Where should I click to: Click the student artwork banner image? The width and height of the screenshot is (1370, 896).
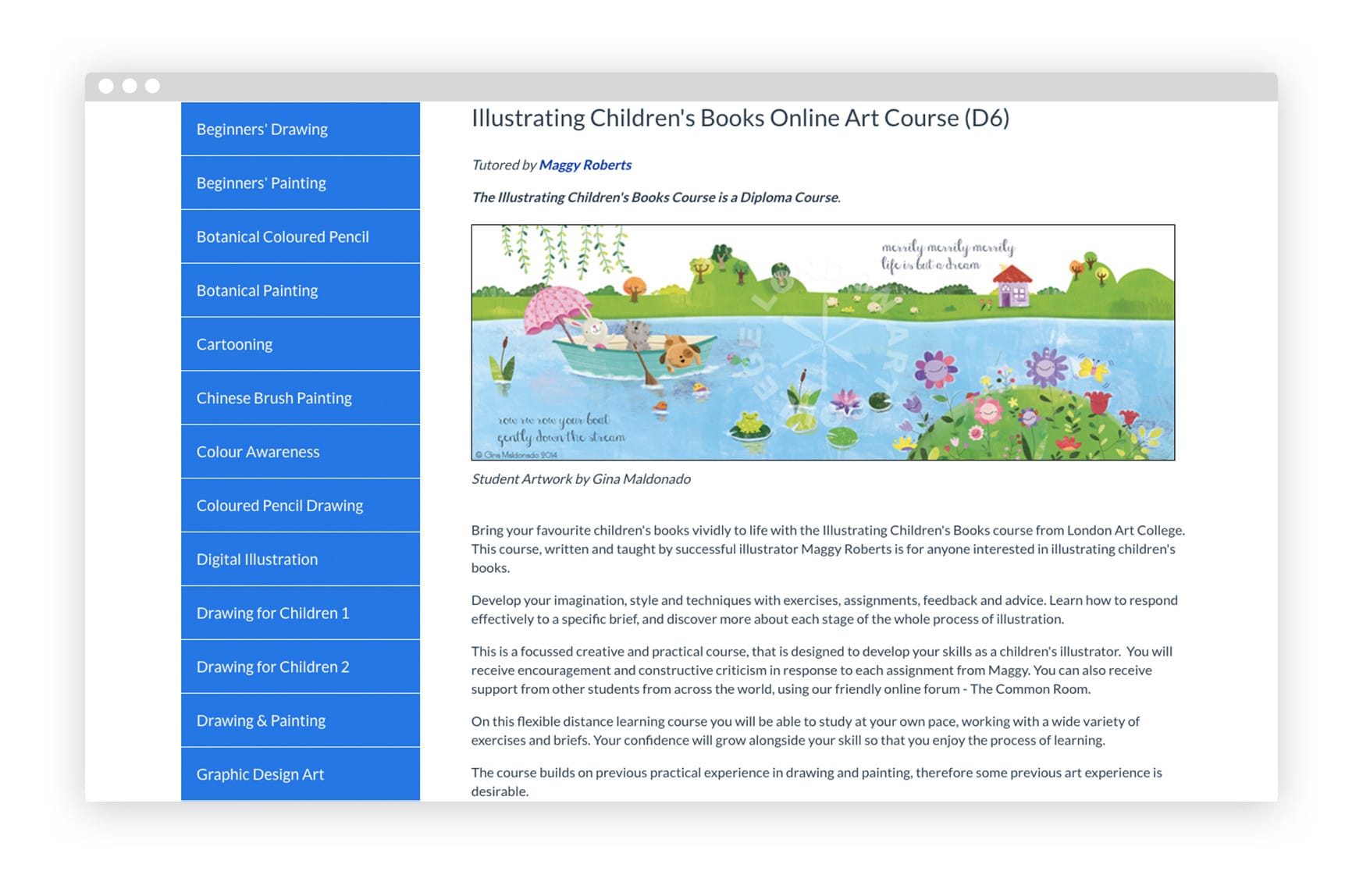pos(823,343)
